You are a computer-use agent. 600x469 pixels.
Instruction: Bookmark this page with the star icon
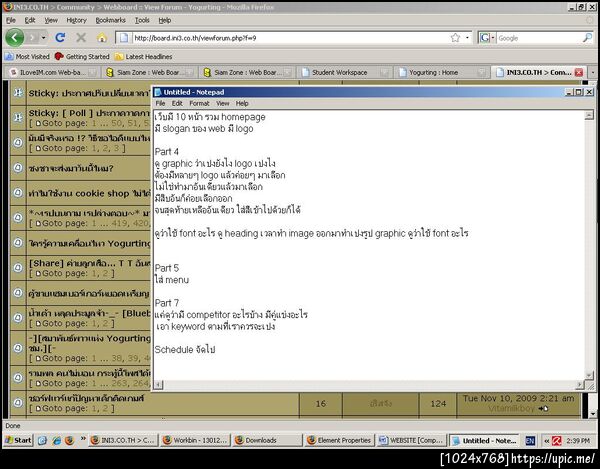455,38
